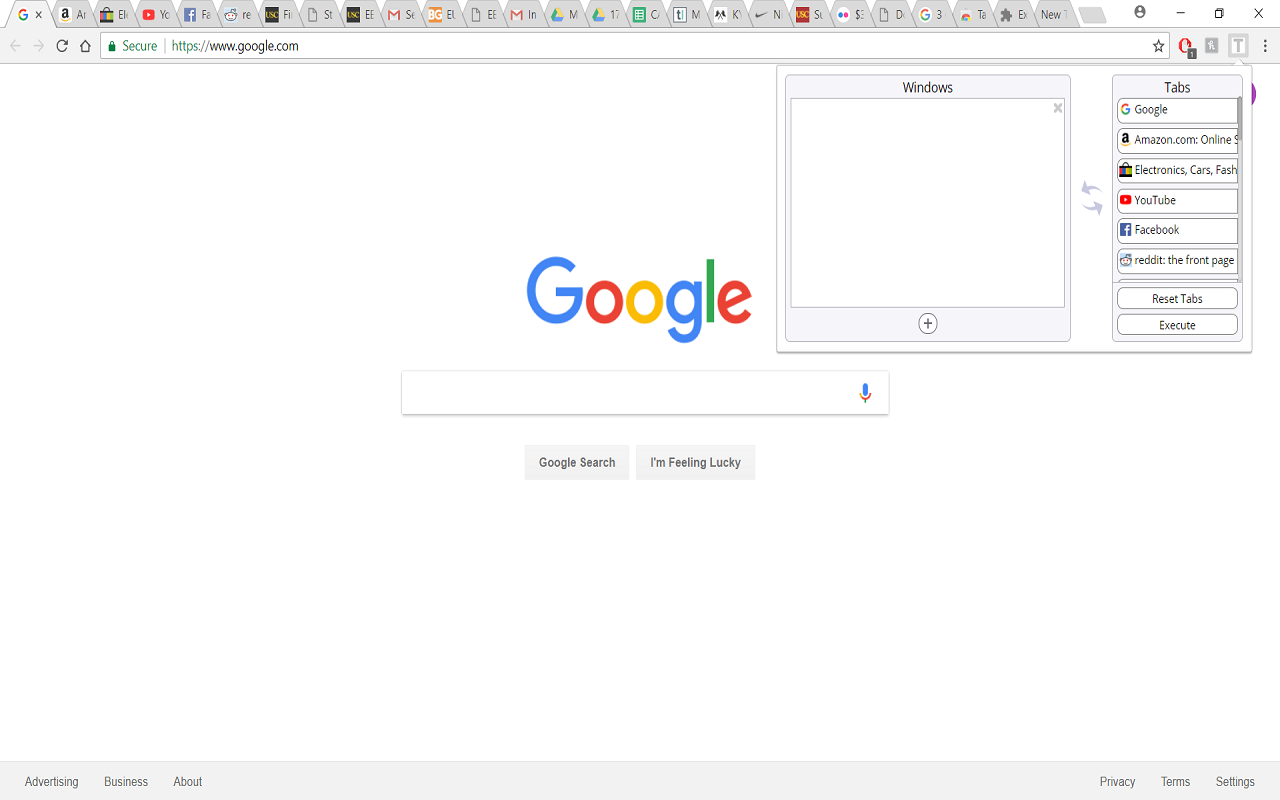Switch to the reddit browser tab
Viewport: 1280px width, 800px height.
[x=238, y=15]
